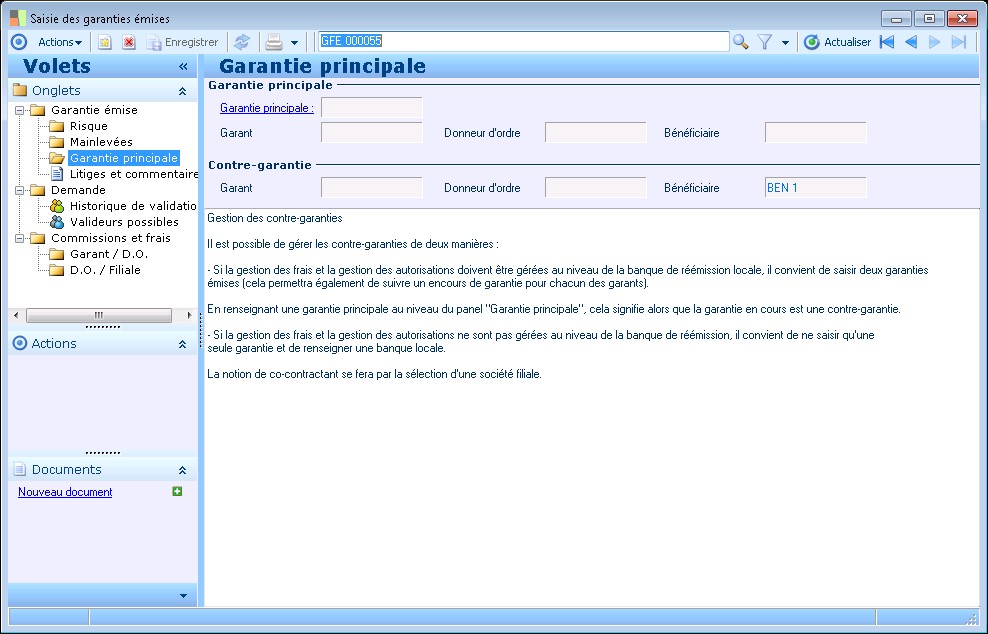
Task: Add document with green plus icon
Action: point(177,491)
